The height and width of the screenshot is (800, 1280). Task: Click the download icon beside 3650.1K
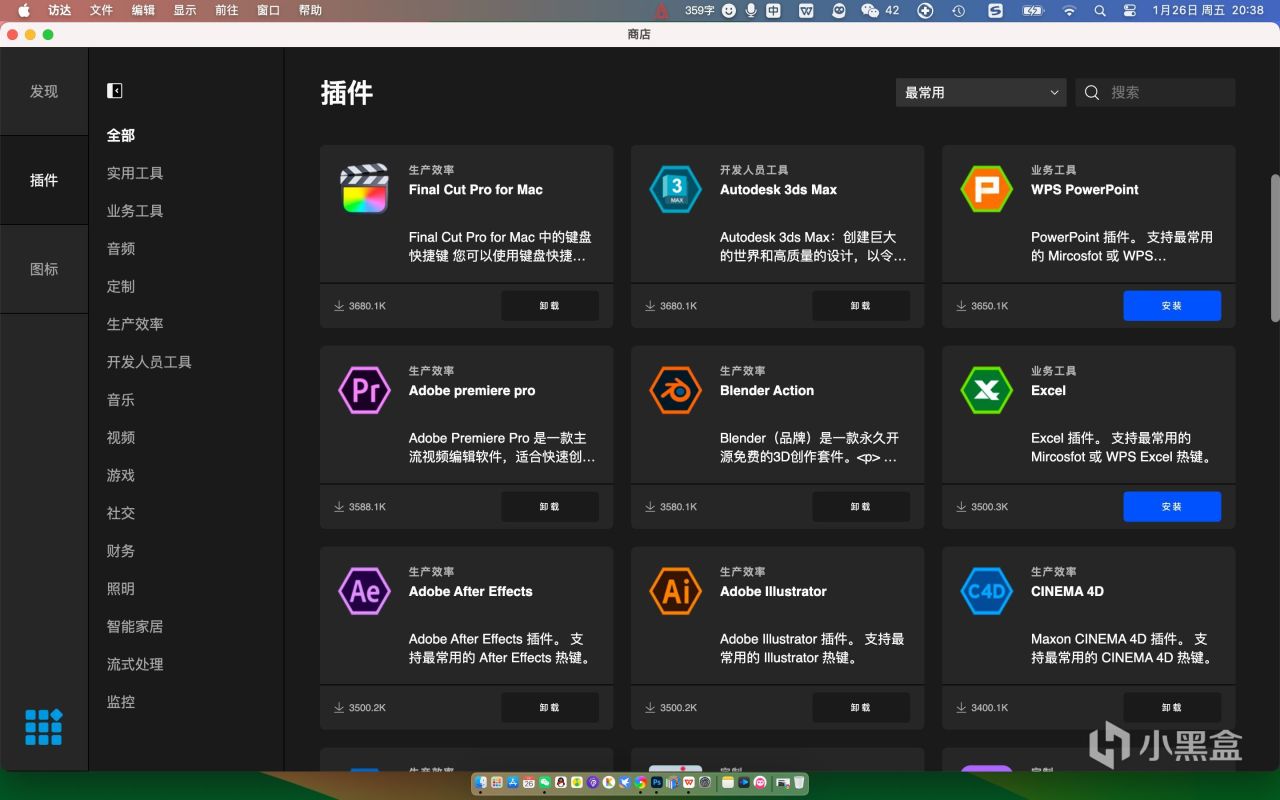961,306
